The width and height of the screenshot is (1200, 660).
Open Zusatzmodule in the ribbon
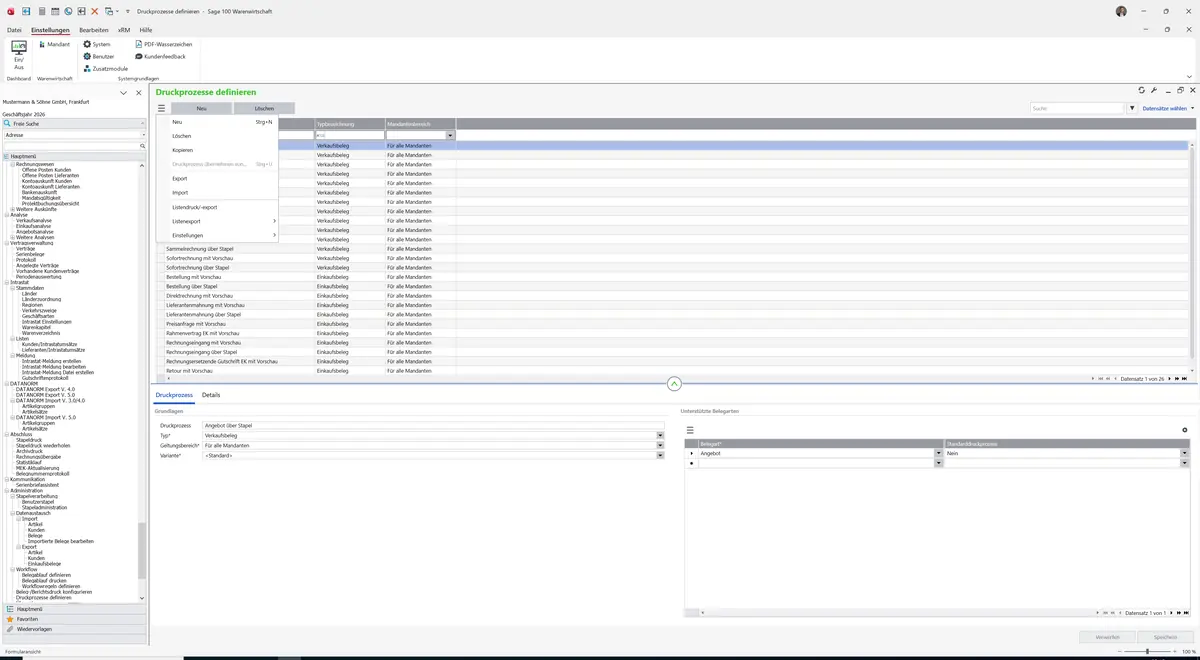[x=106, y=68]
